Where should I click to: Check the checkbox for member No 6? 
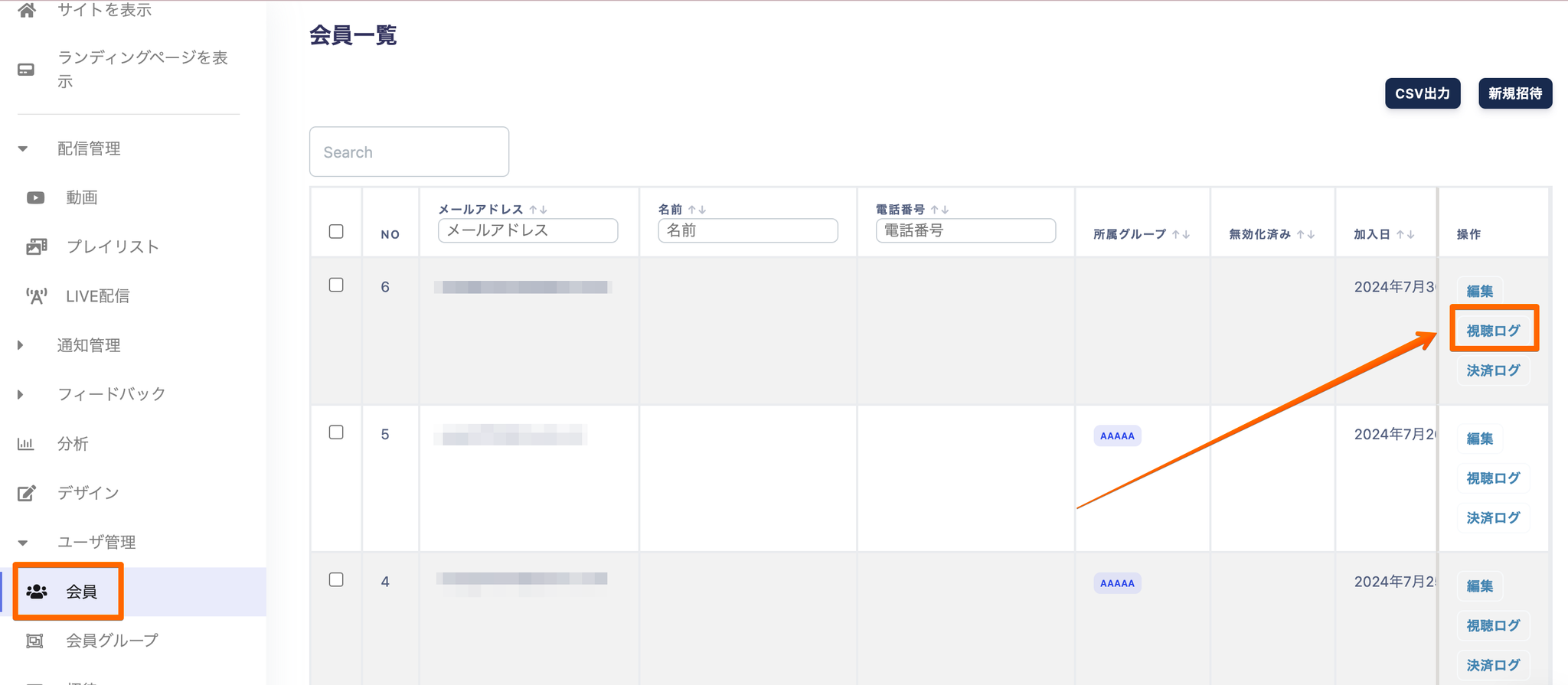336,285
